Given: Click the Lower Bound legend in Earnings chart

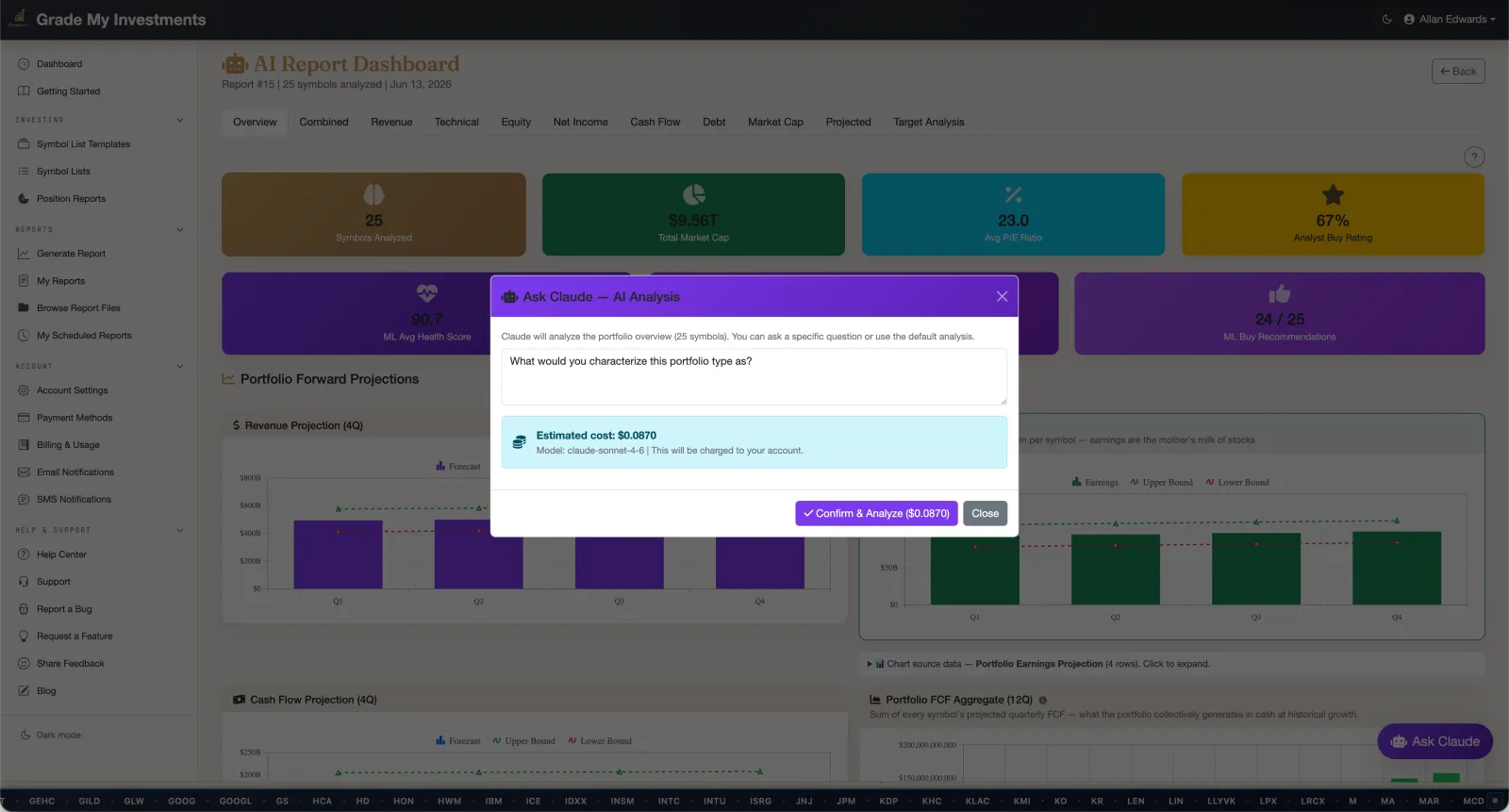Looking at the screenshot, I should click(x=1237, y=483).
